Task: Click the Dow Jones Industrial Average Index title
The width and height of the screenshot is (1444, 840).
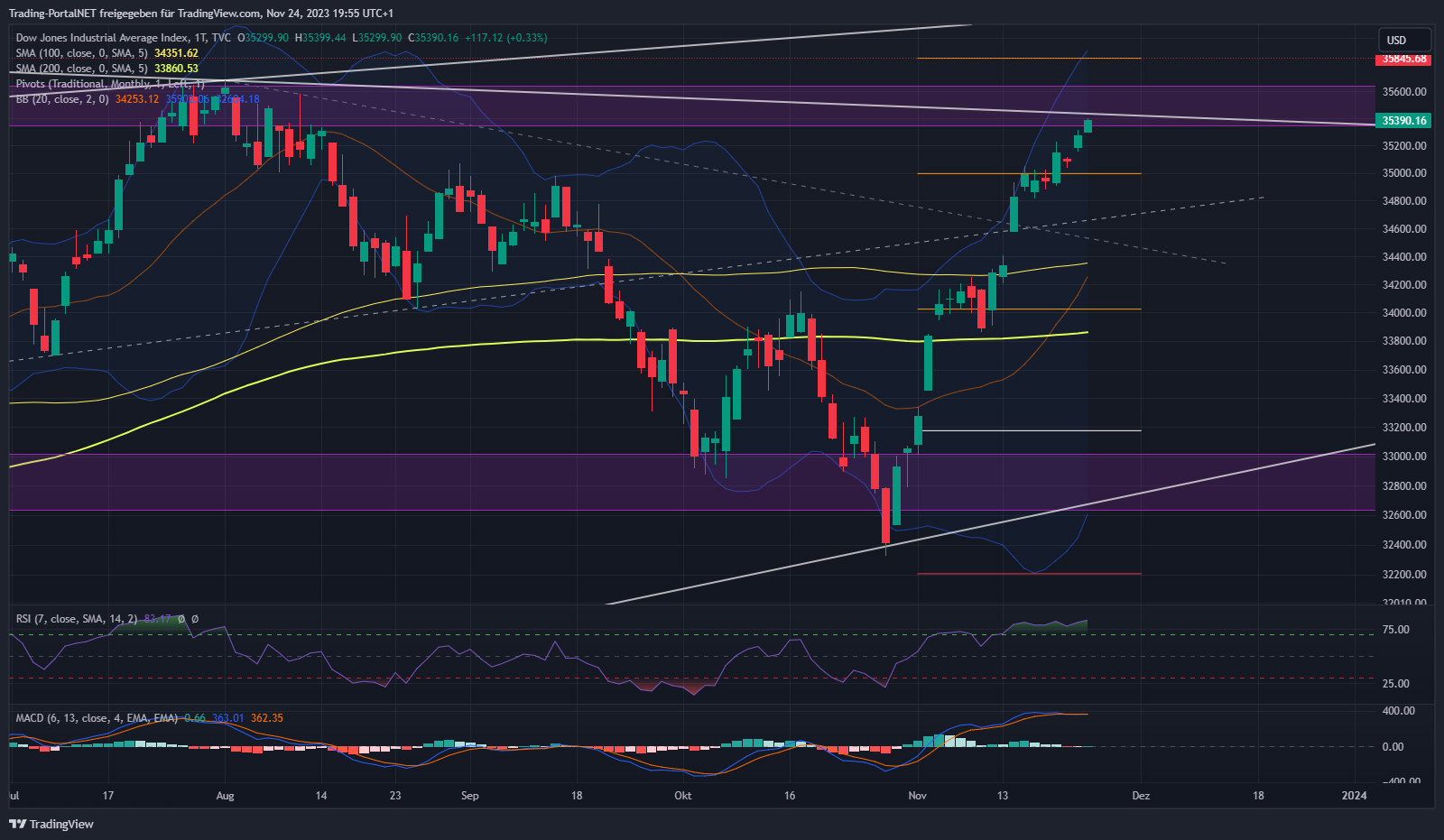Action: 103,38
